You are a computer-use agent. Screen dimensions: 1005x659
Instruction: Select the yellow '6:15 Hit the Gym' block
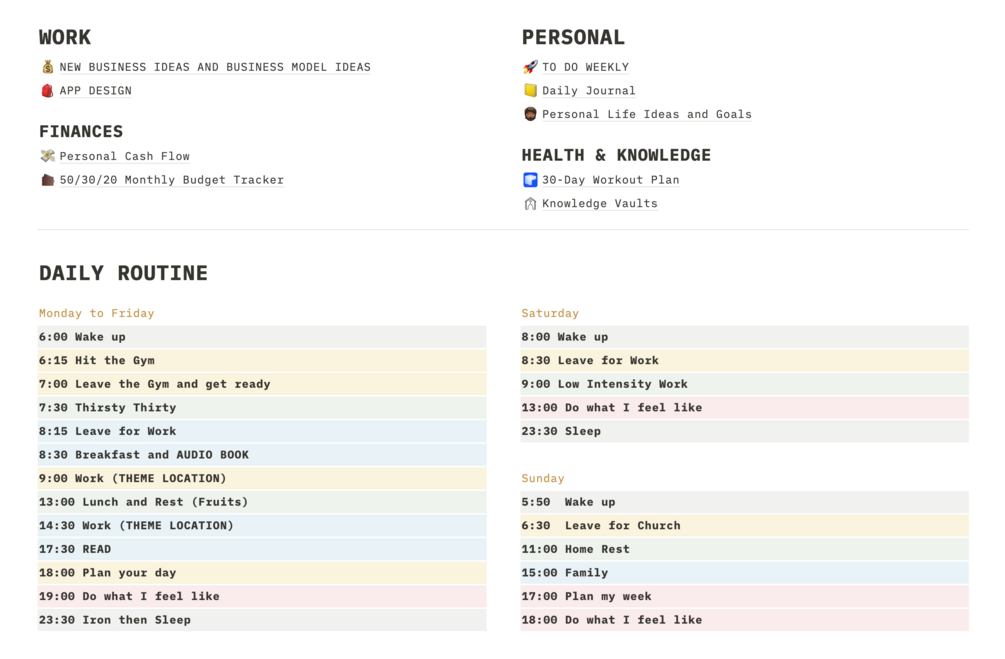262,361
